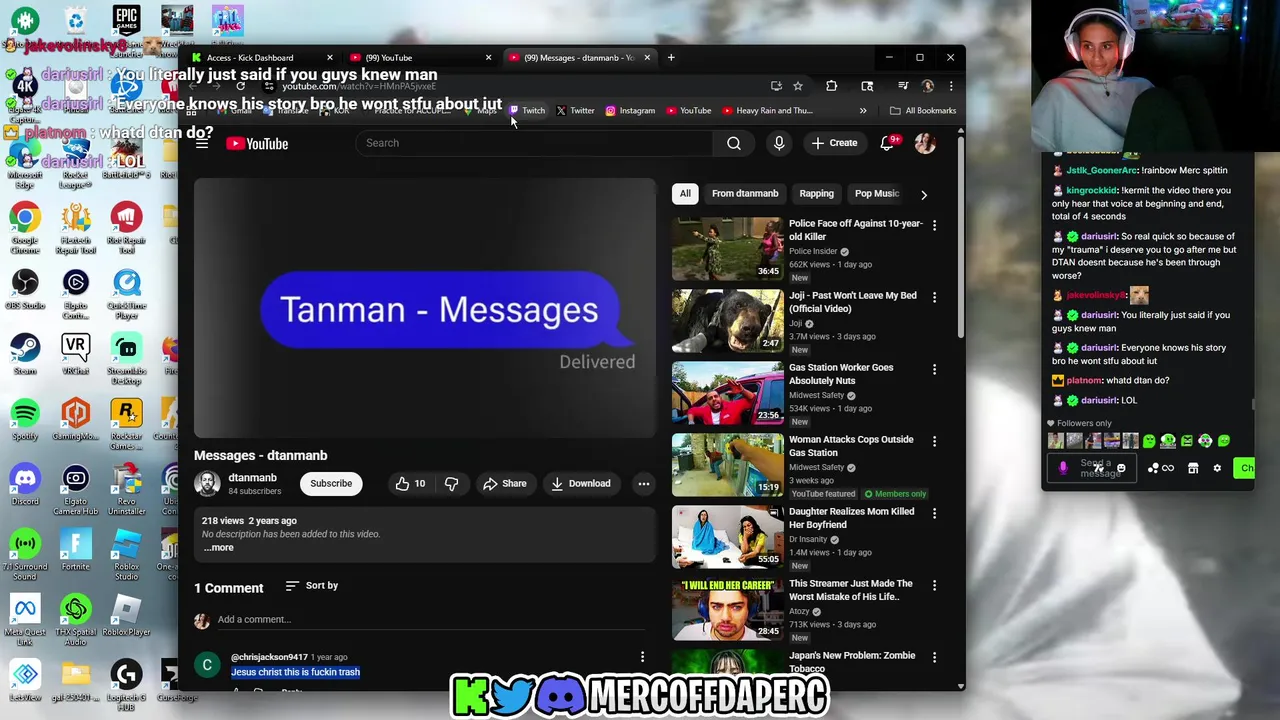The height and width of the screenshot is (720, 1280).
Task: Click the Tanman - Messages video player
Action: (x=425, y=308)
